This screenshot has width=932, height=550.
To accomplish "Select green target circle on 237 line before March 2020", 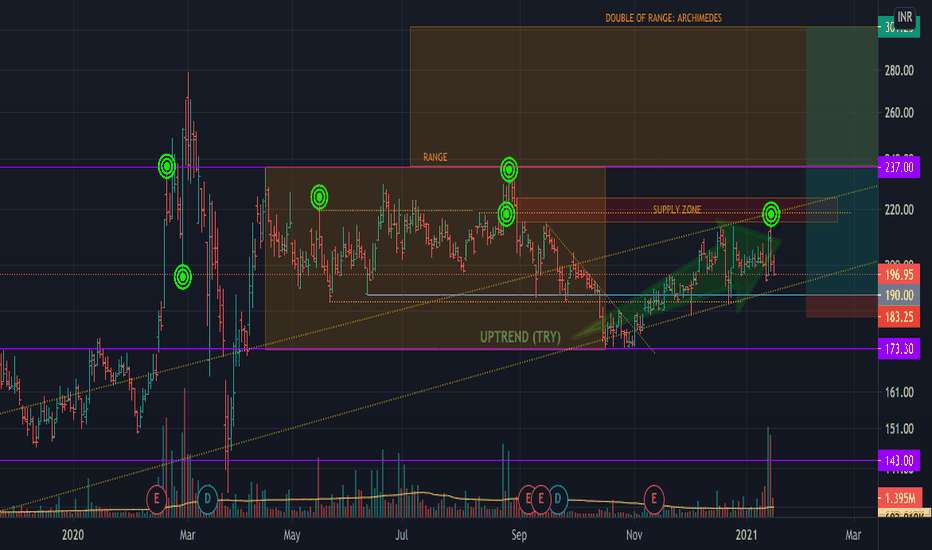I will coord(167,166).
